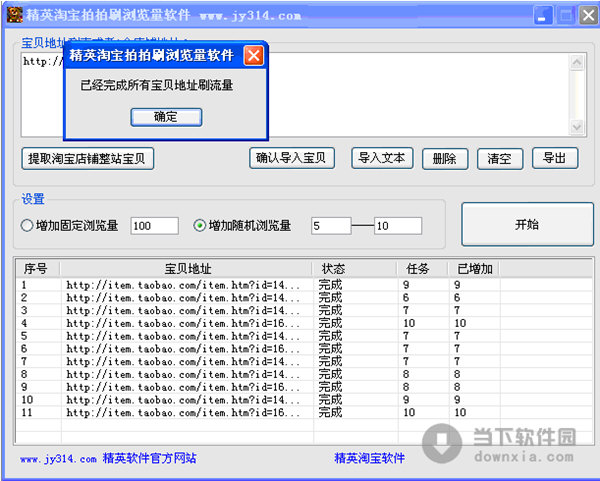The image size is (600, 481).
Task: Click the 任务 column header
Action: coord(423,269)
